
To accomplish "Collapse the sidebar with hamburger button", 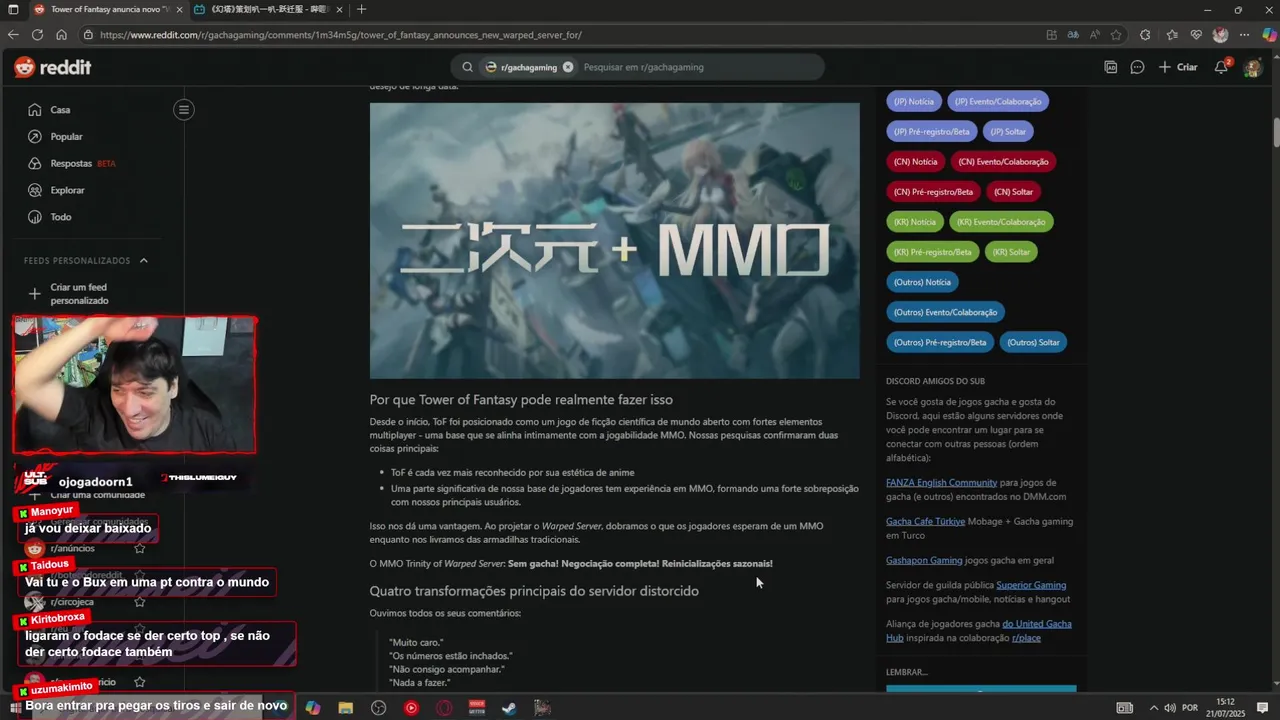I will click(x=184, y=110).
